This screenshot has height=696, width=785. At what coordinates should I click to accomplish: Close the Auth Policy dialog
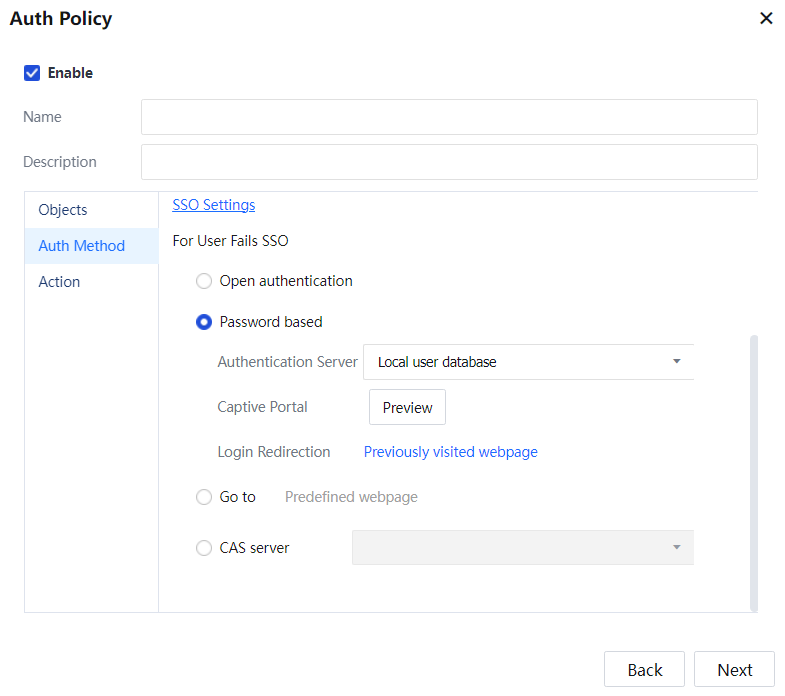point(766,18)
